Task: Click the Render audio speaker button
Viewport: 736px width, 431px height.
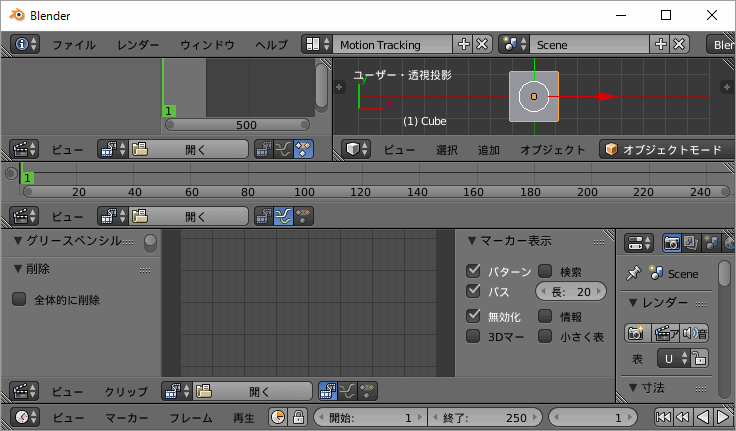Action: pyautogui.click(x=695, y=333)
